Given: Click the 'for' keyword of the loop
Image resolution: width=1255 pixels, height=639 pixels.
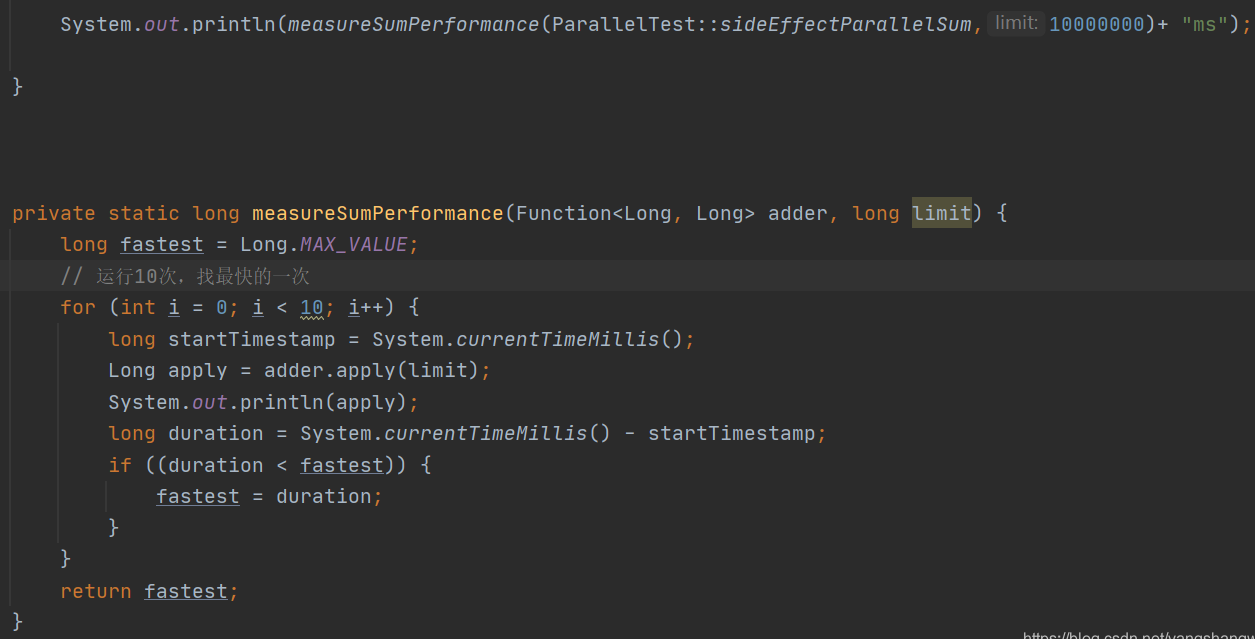Looking at the screenshot, I should coord(78,307).
